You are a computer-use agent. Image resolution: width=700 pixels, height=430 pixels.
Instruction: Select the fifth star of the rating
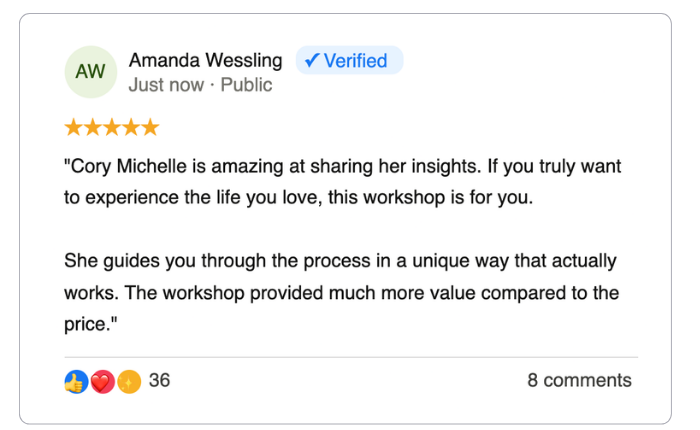[x=149, y=127]
